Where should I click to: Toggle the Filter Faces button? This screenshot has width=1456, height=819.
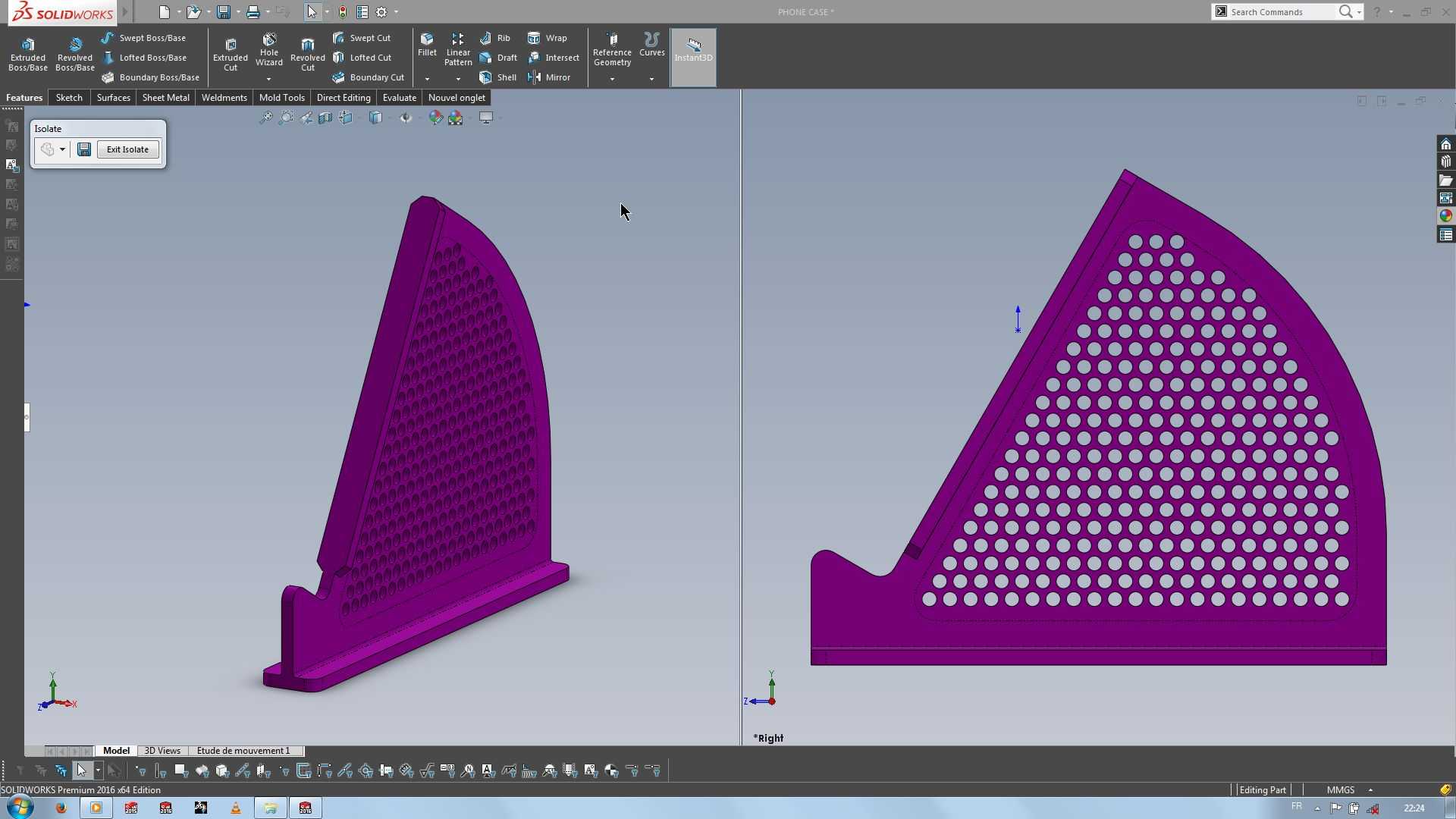181,771
